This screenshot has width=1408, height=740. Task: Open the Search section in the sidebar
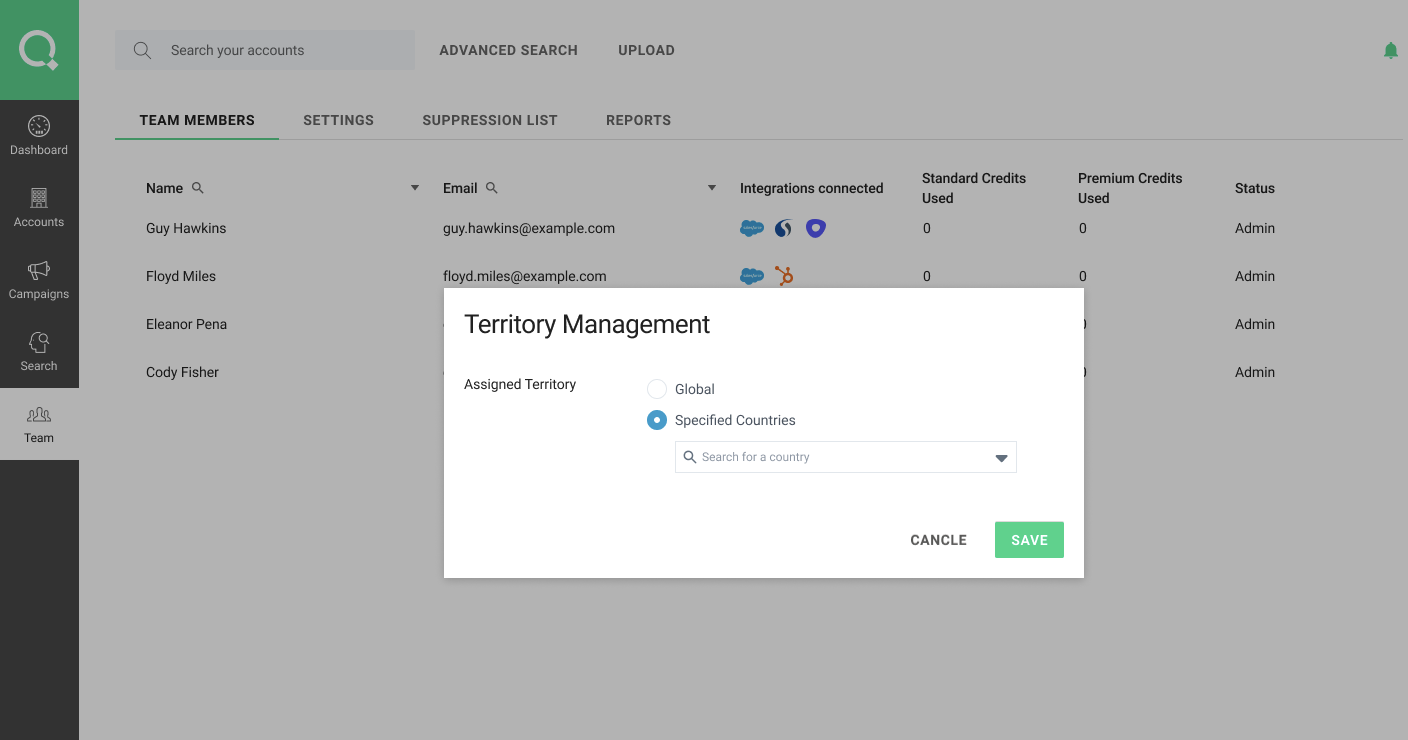click(39, 351)
